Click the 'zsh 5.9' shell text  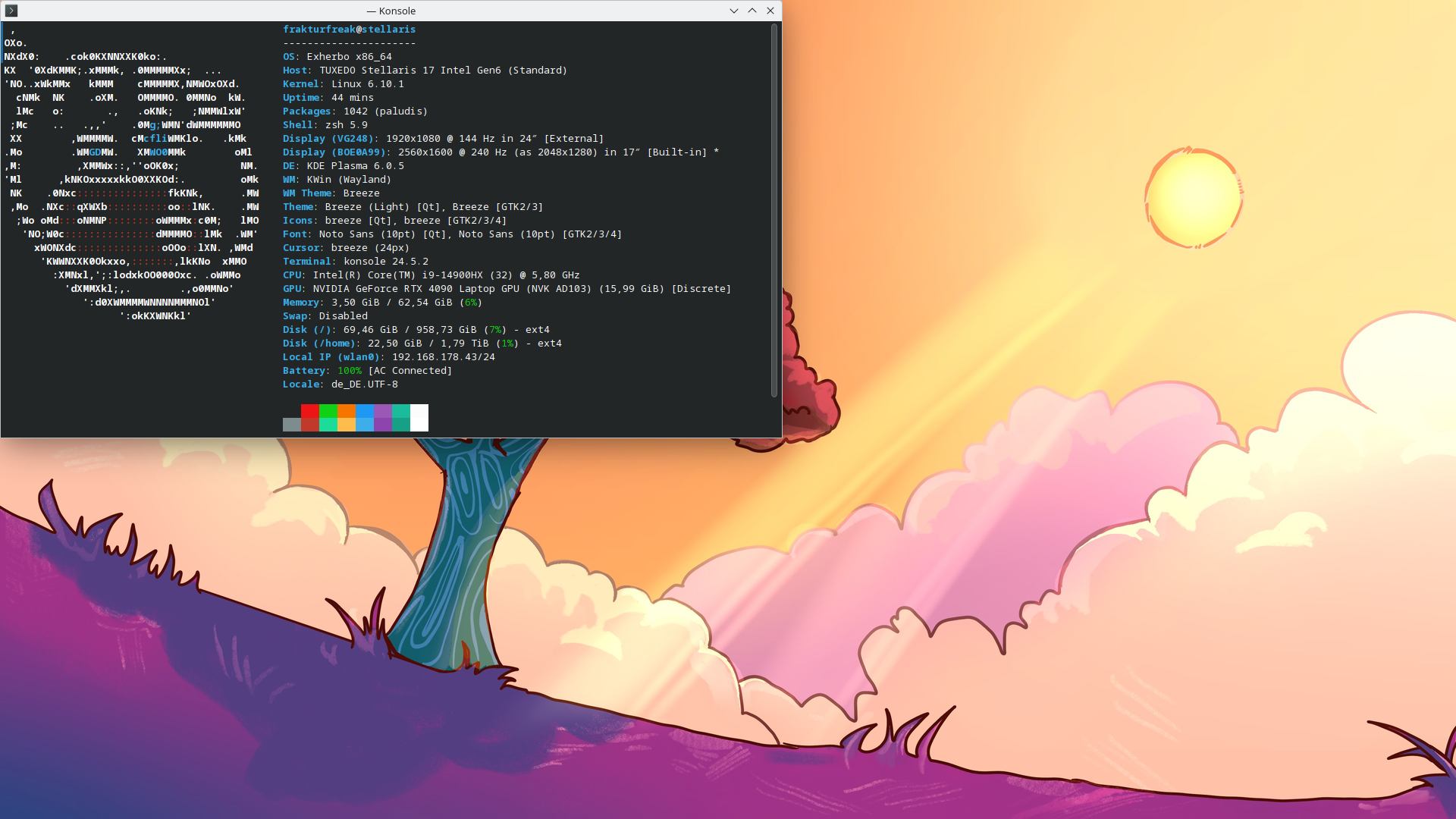click(346, 124)
